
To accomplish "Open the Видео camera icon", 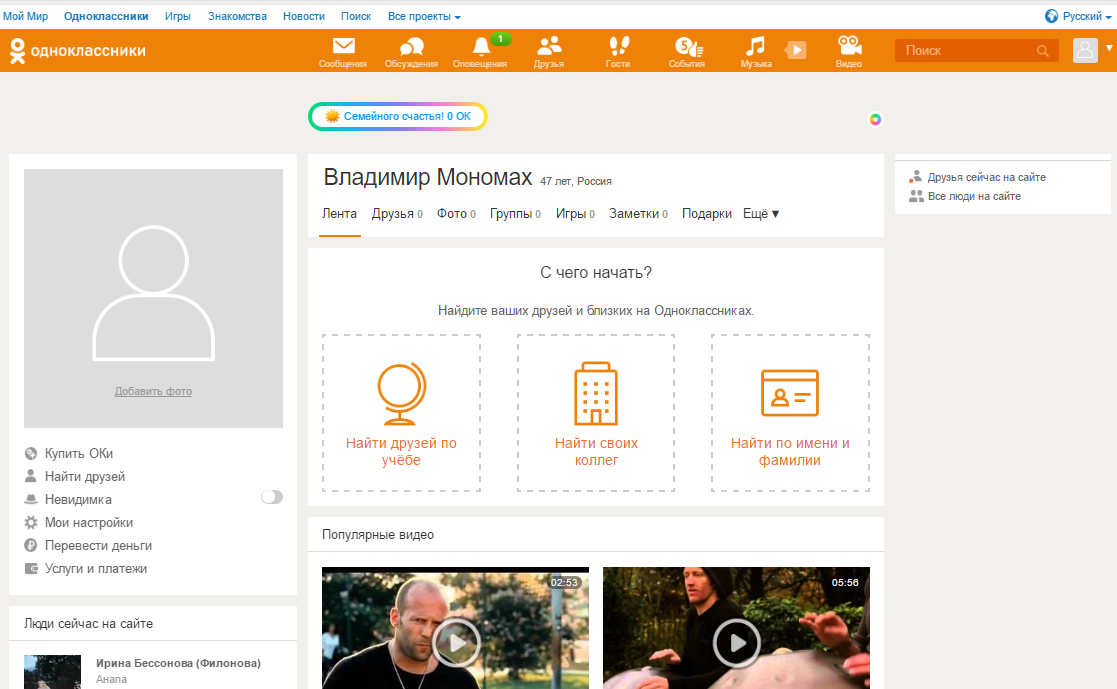I will [849, 47].
